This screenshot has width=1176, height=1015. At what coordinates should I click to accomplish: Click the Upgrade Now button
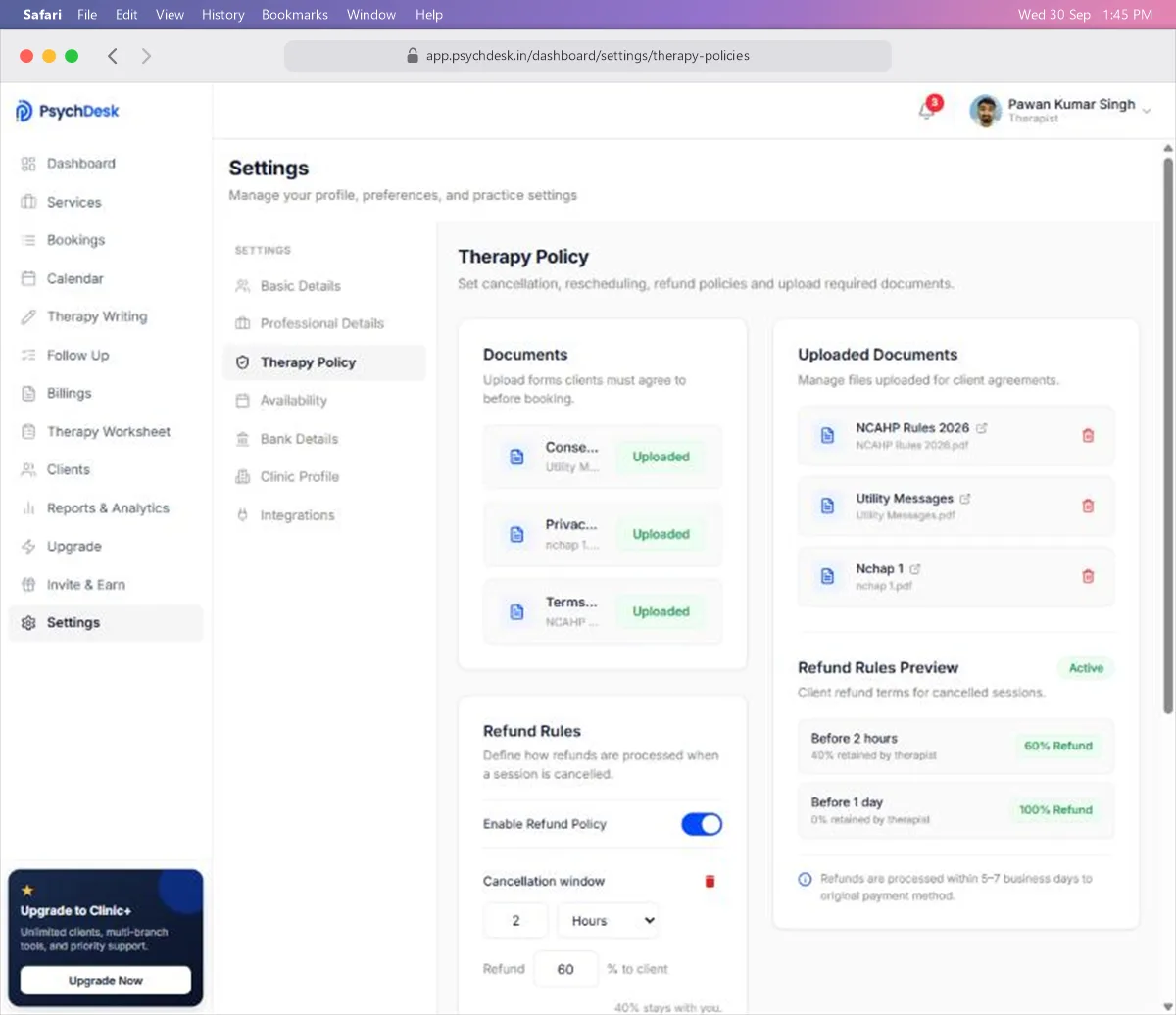tap(106, 981)
